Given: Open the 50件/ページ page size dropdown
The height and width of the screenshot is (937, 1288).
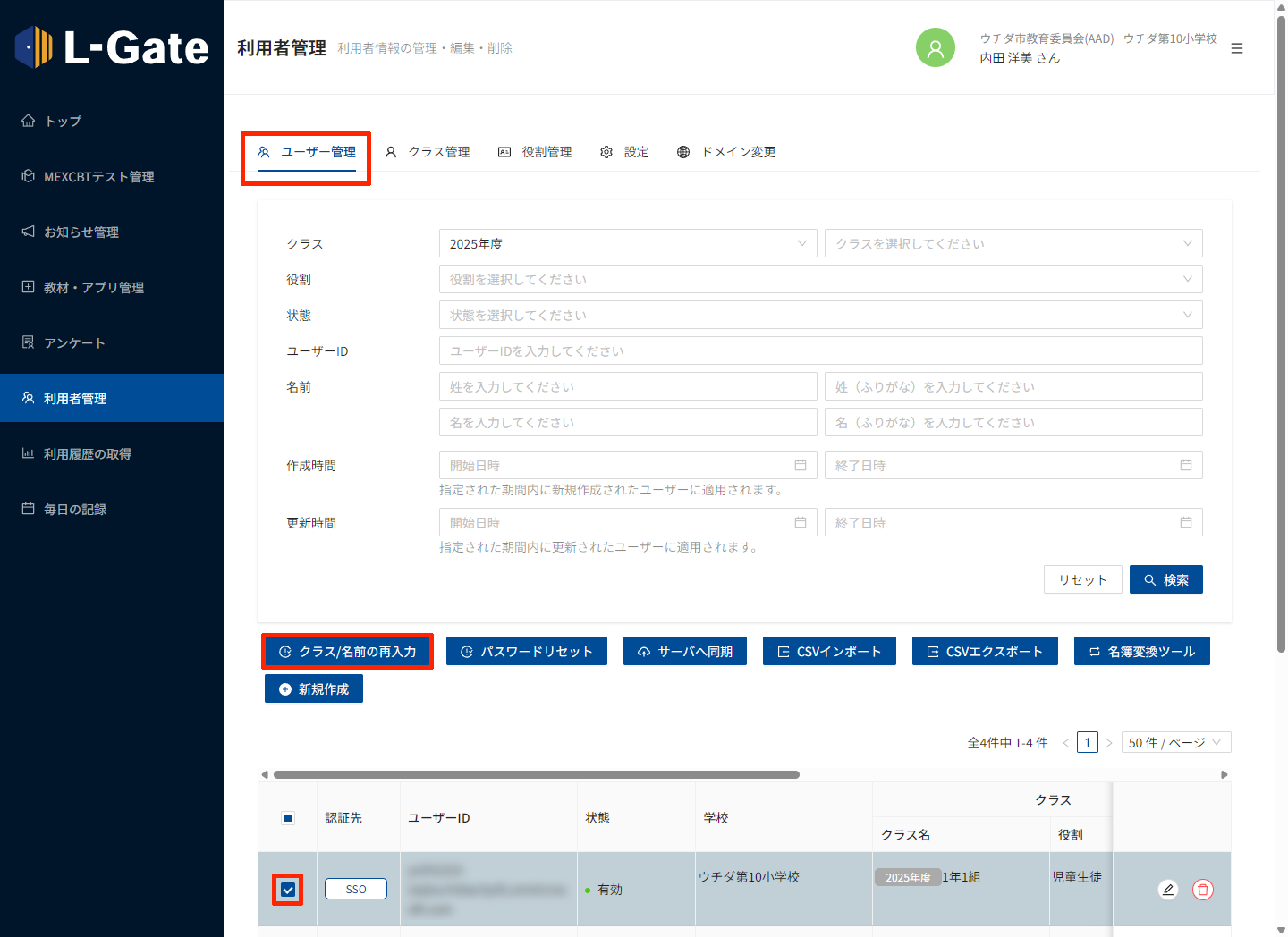Looking at the screenshot, I should click(x=1175, y=743).
